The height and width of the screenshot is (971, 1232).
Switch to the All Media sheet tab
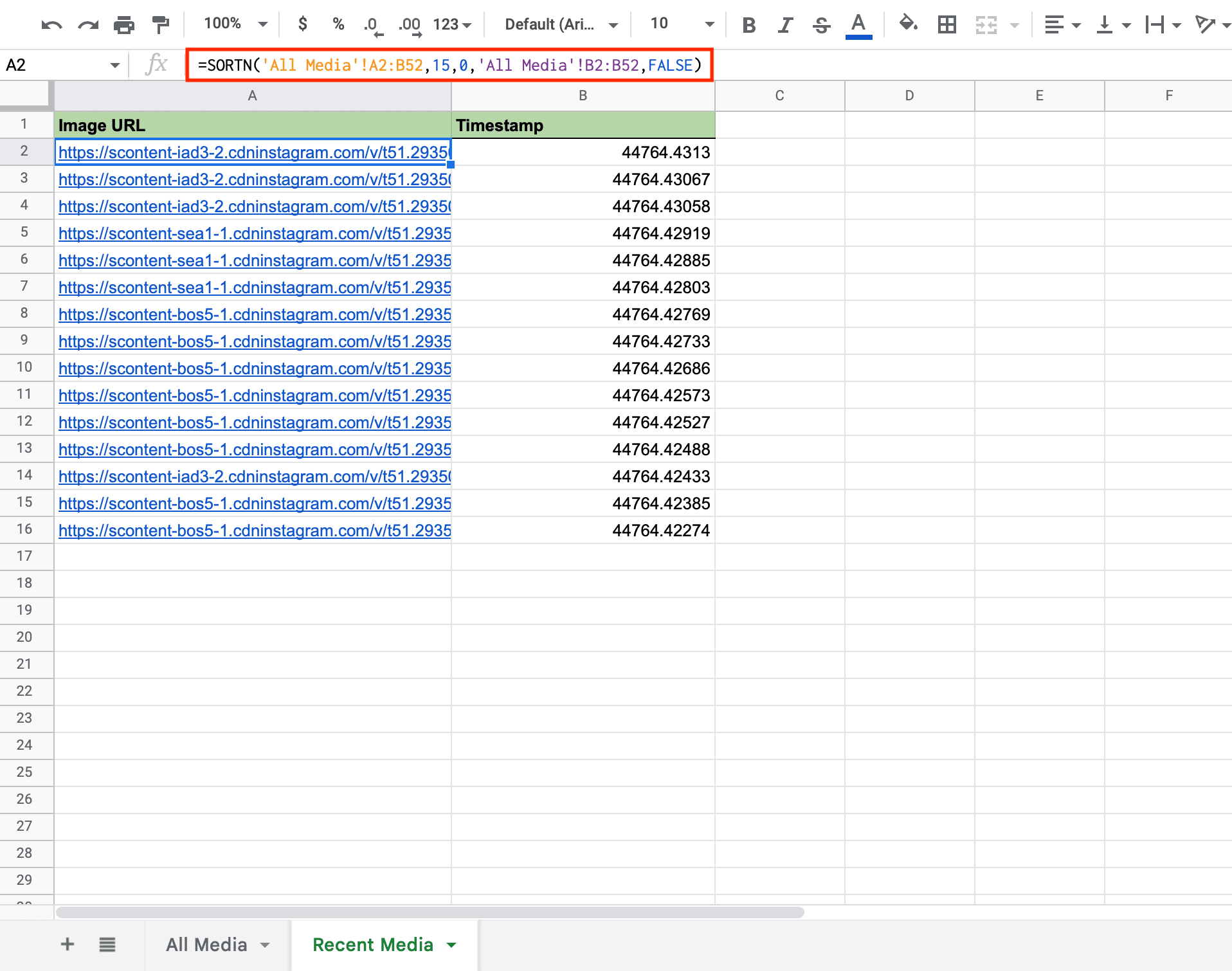pyautogui.click(x=207, y=944)
